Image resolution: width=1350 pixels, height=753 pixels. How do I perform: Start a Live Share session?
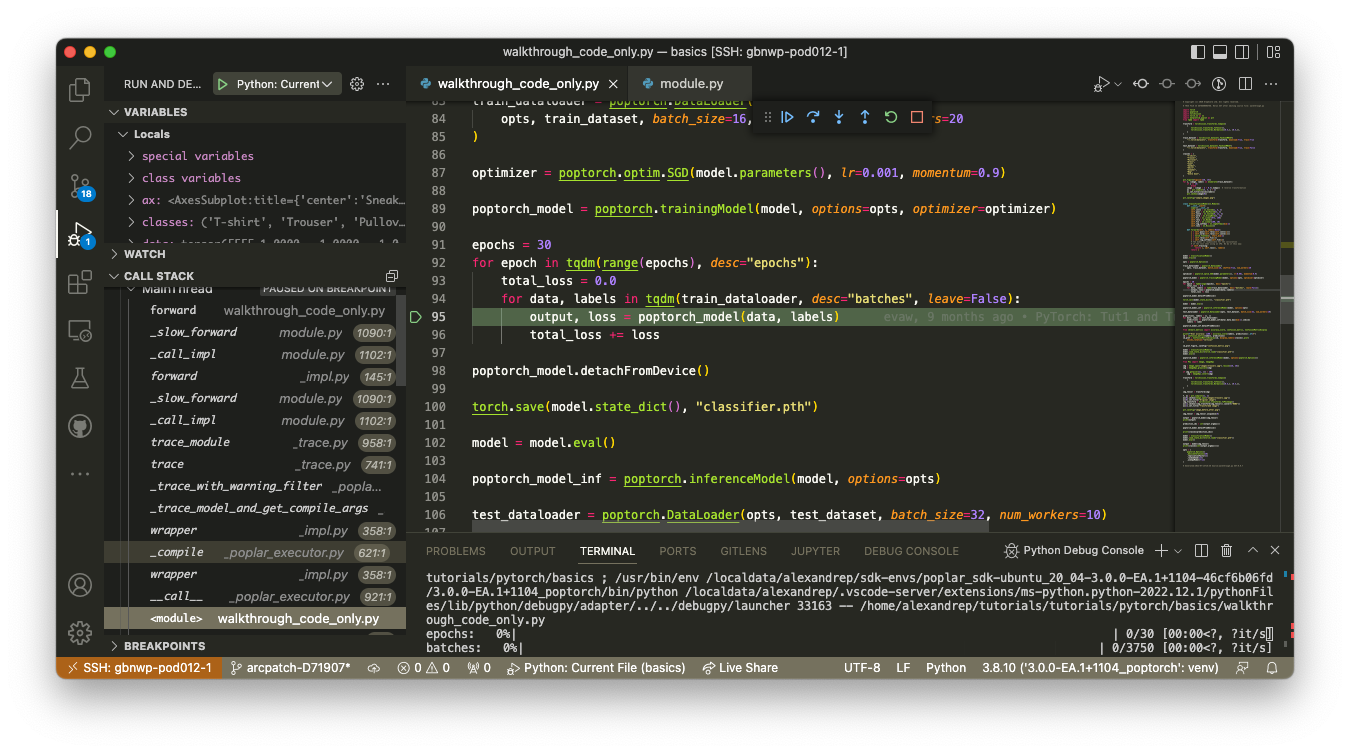[x=740, y=667]
